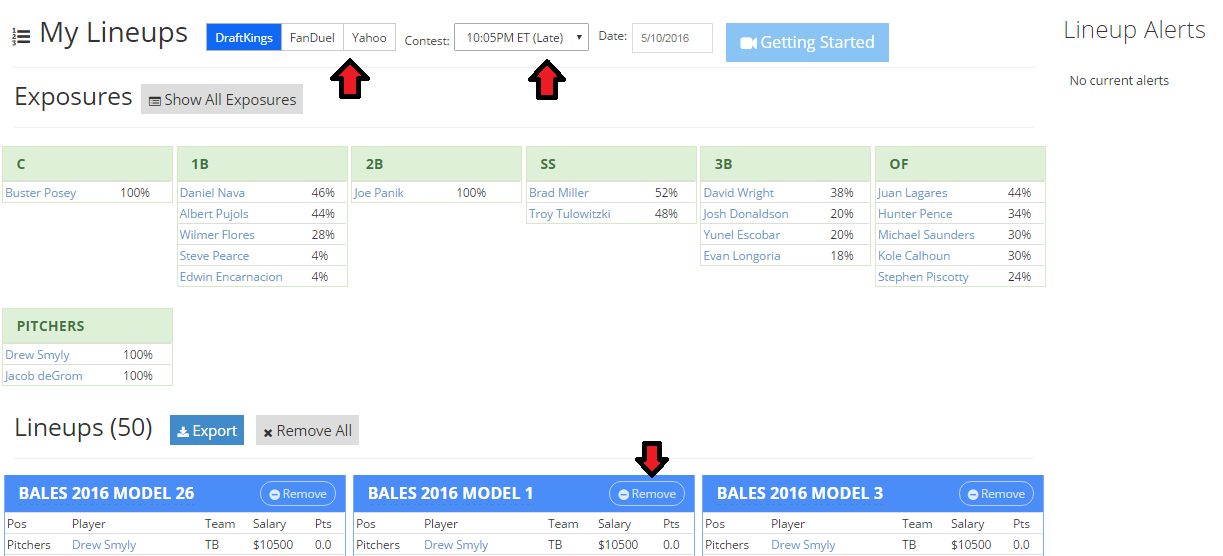Select the DraftKings site tab

pyautogui.click(x=244, y=38)
